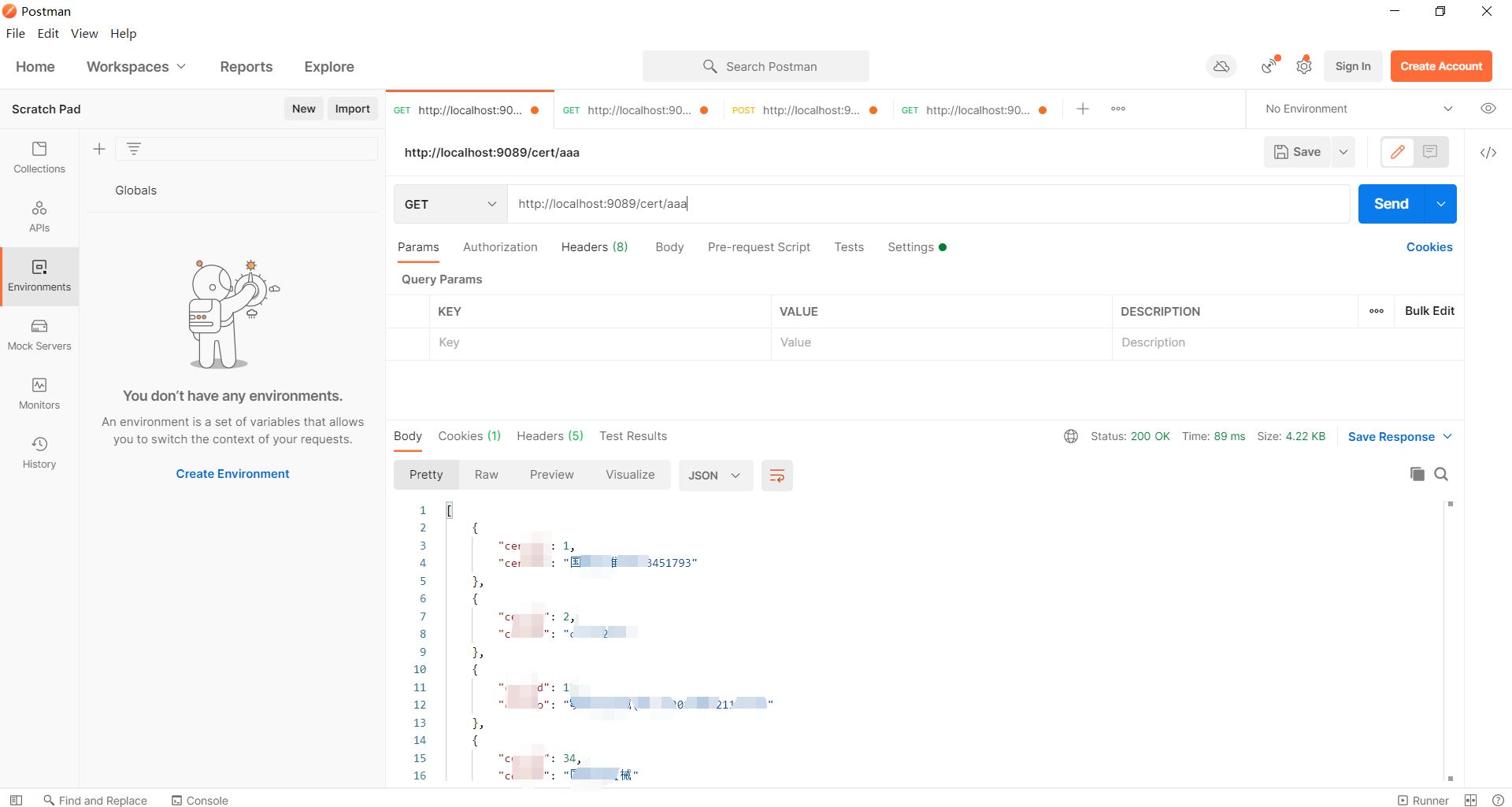The image size is (1512, 807).
Task: Open the Console panel
Action: [200, 800]
